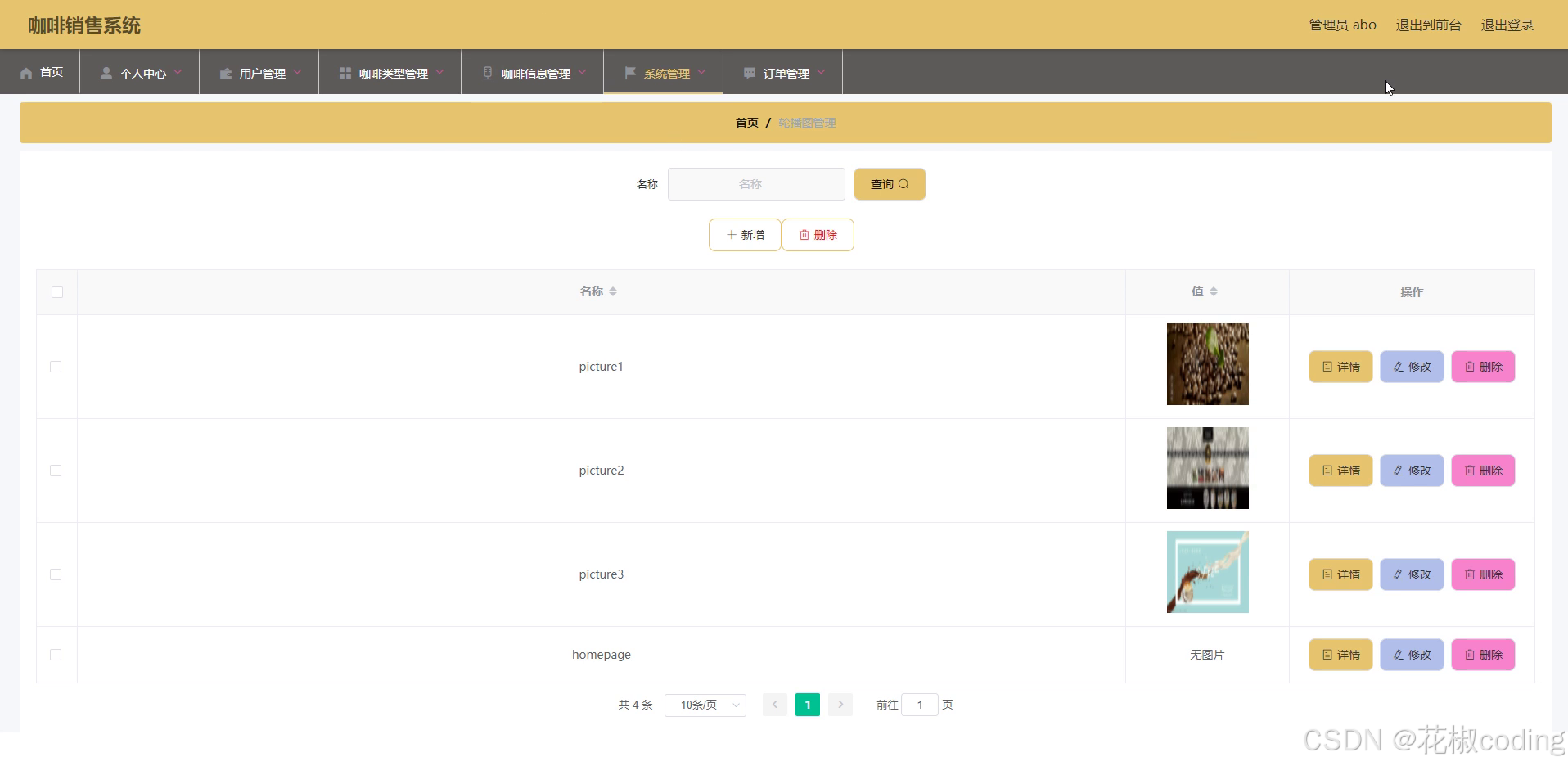Open the 用户管理 menu label

click(x=263, y=74)
